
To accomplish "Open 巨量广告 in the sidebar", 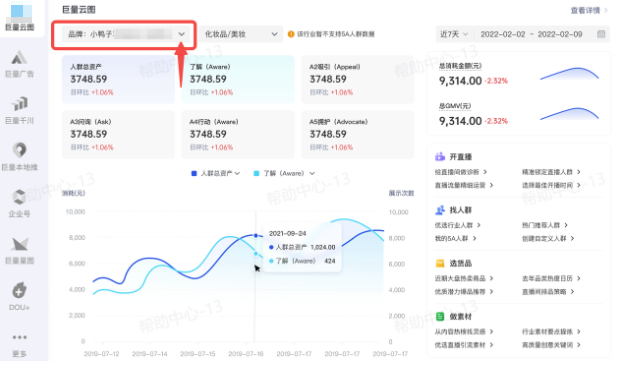I will (19, 64).
